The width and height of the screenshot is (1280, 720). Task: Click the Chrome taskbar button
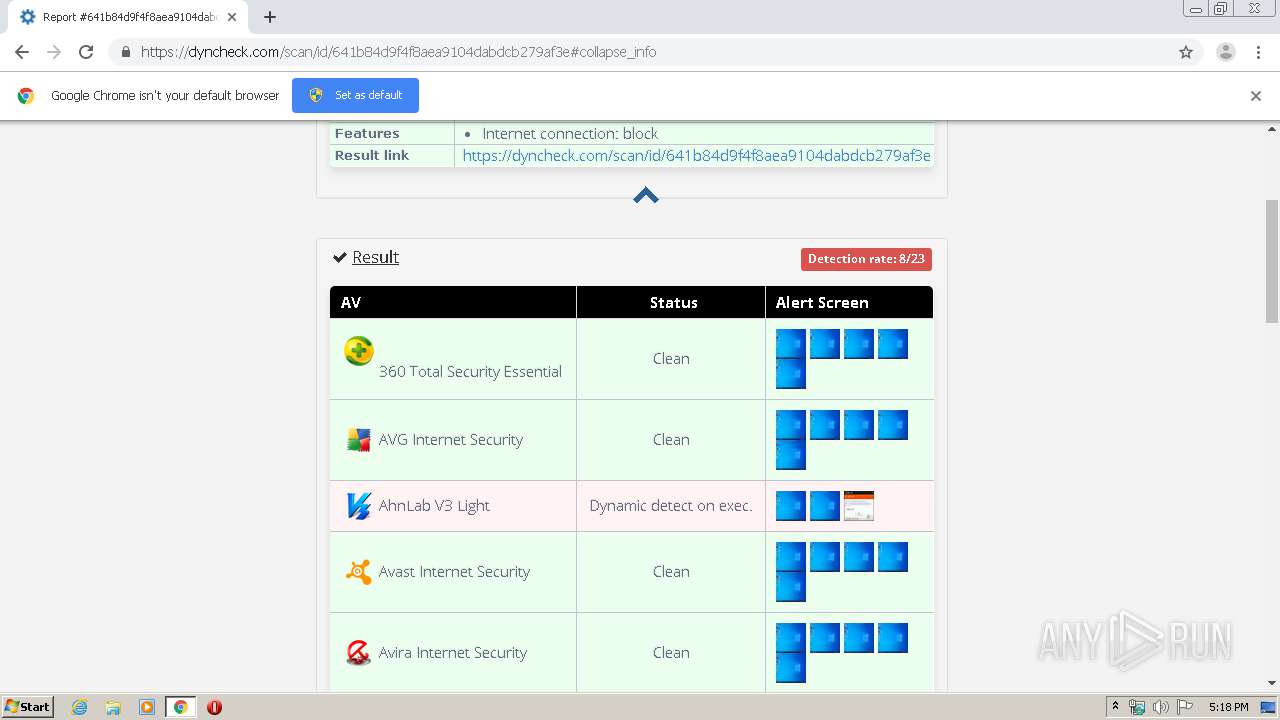pos(180,707)
